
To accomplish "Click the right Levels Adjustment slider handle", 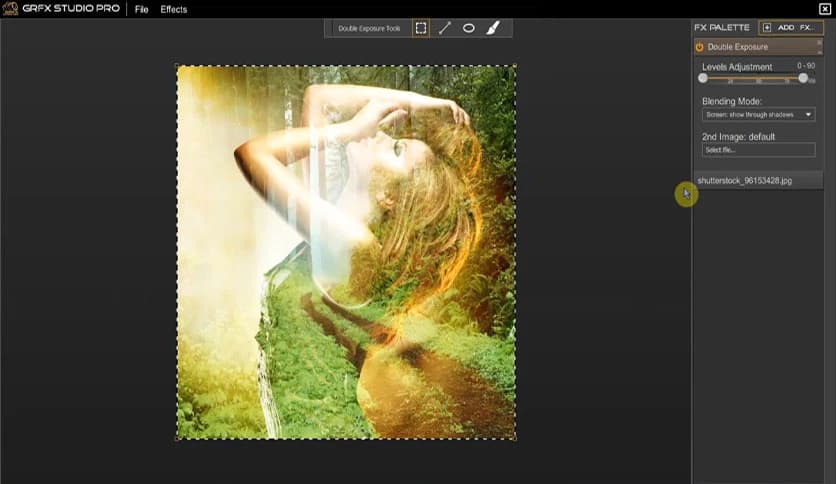I will click(803, 78).
